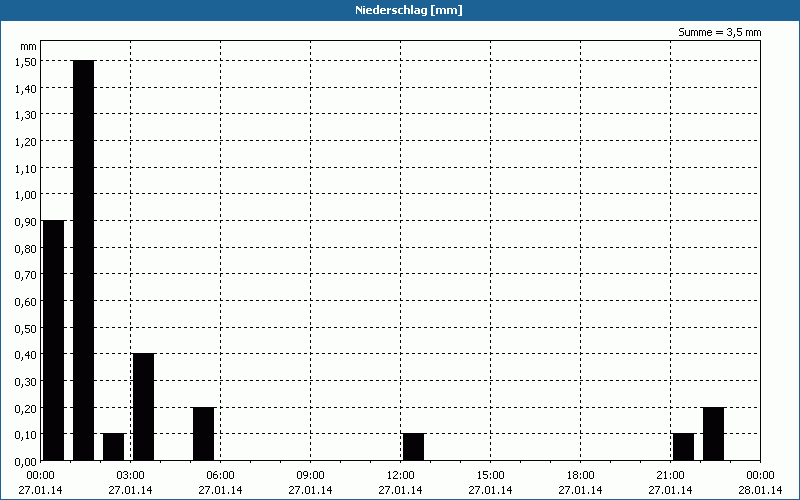Click the 03:00 time axis label

point(131,476)
